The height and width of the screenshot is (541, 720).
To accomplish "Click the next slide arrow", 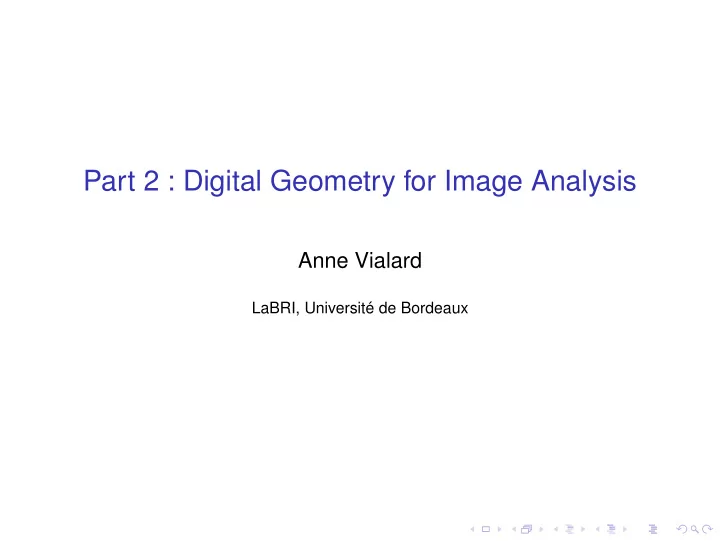I will (500, 529).
